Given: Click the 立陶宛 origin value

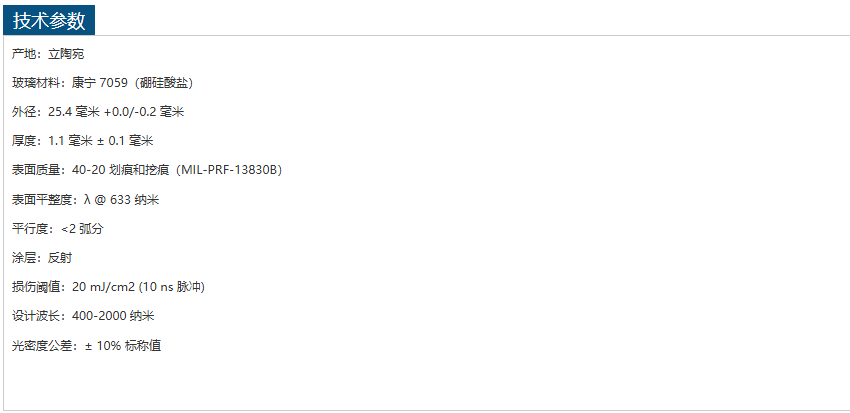Looking at the screenshot, I should 66,53.
